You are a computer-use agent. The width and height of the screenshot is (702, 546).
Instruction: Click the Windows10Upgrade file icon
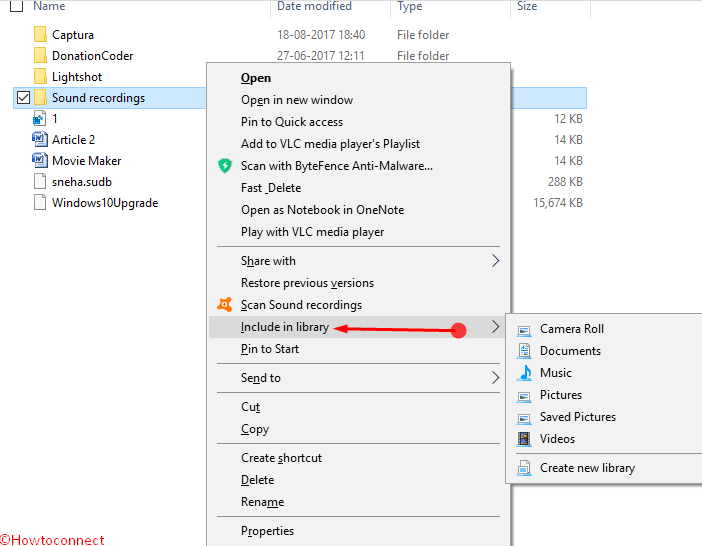coord(40,202)
